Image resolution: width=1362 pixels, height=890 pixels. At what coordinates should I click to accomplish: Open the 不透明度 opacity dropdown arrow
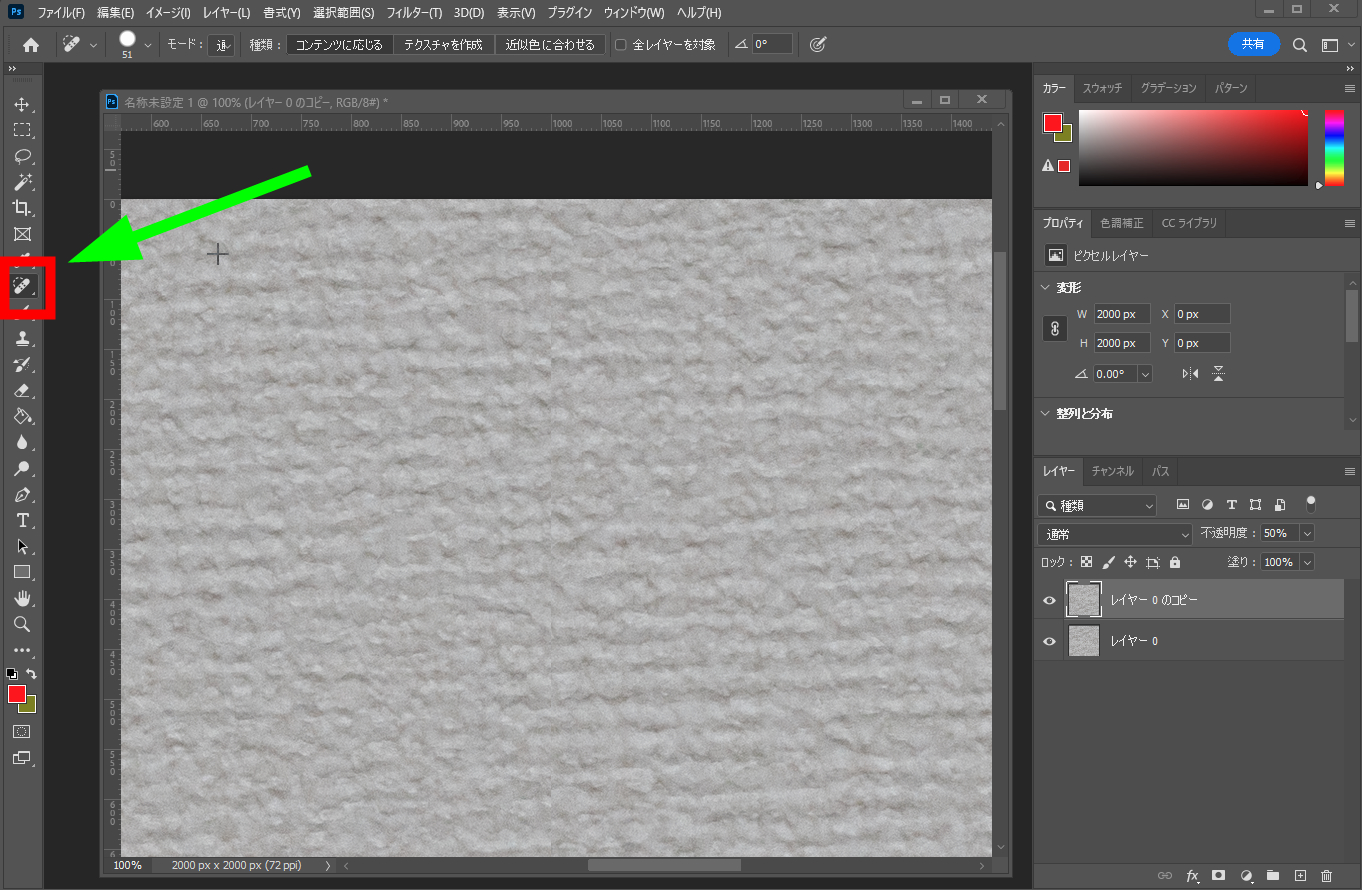[x=1306, y=534]
